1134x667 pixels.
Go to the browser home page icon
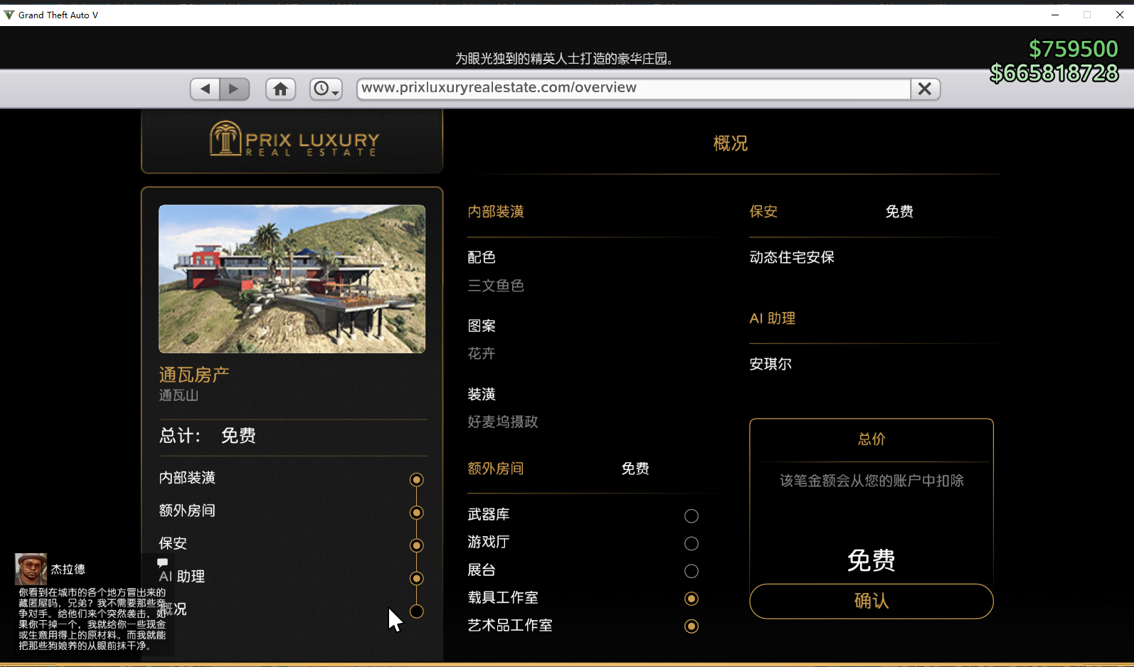coord(281,88)
